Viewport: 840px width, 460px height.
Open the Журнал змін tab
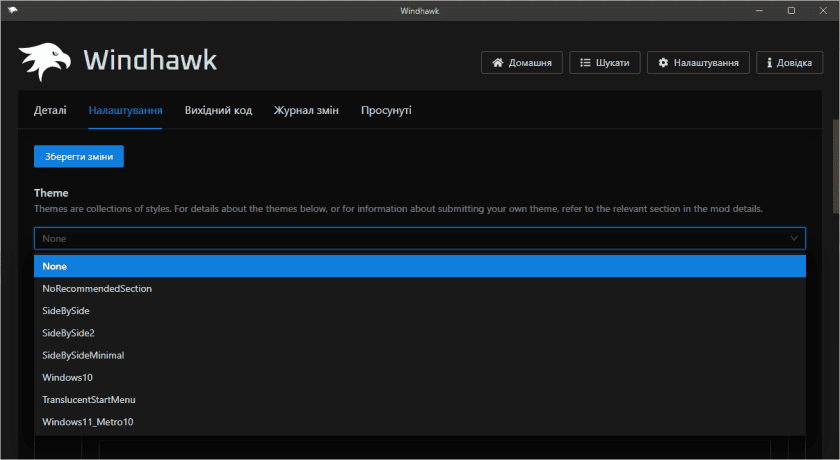click(x=306, y=110)
